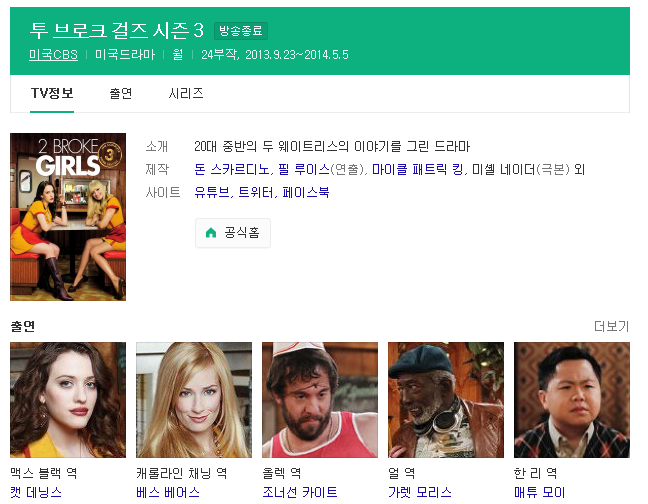Click the 공식홈 button
The image size is (648, 504).
click(x=233, y=233)
